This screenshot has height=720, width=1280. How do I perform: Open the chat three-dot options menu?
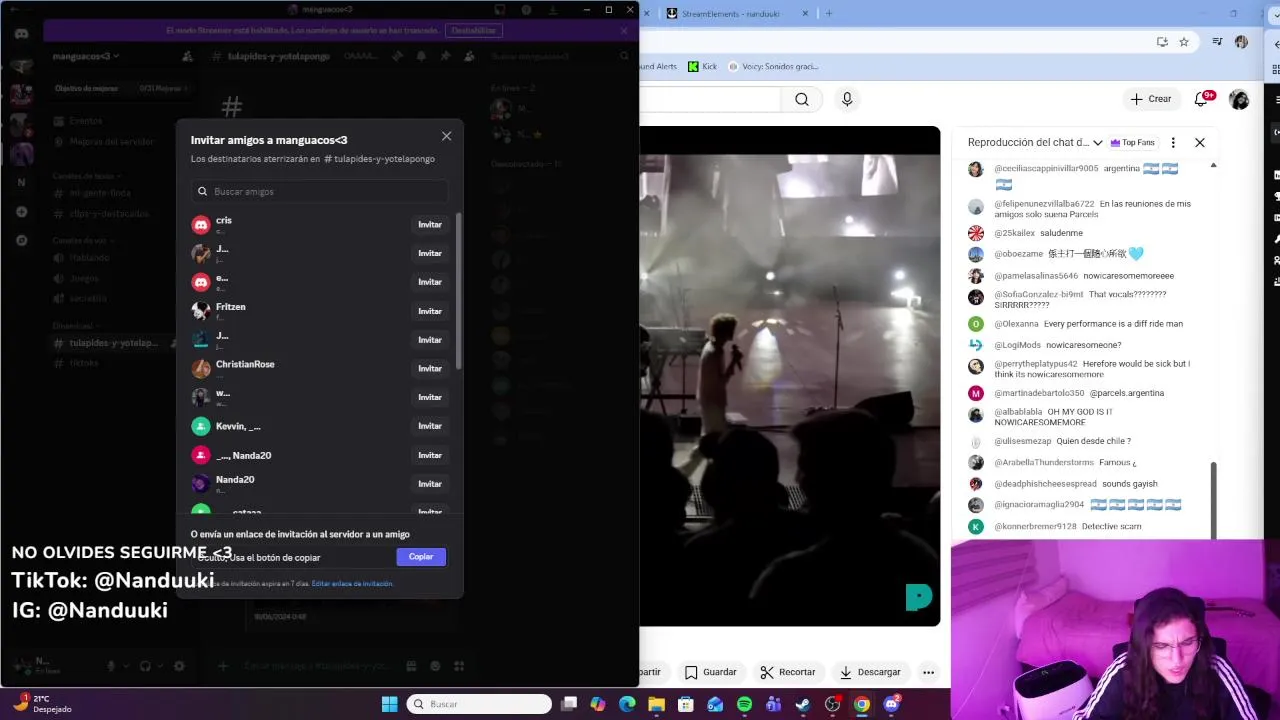tap(1173, 142)
